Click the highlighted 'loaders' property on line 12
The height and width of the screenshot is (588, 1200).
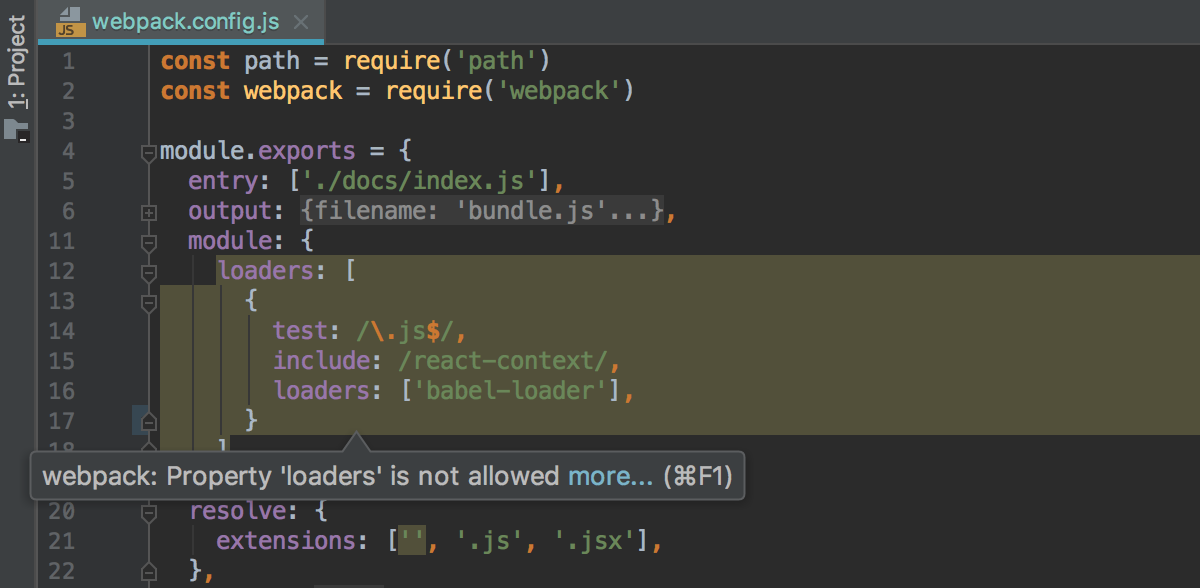[267, 271]
